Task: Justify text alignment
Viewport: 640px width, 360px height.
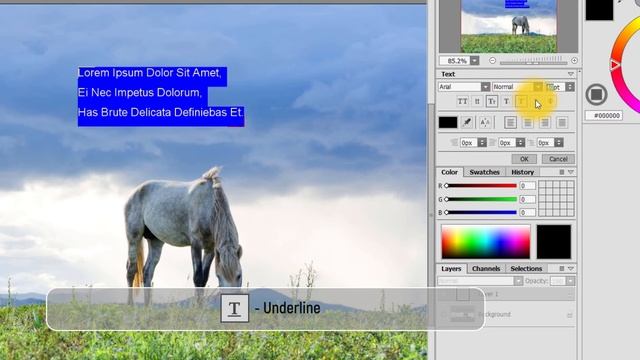Action: 562,122
